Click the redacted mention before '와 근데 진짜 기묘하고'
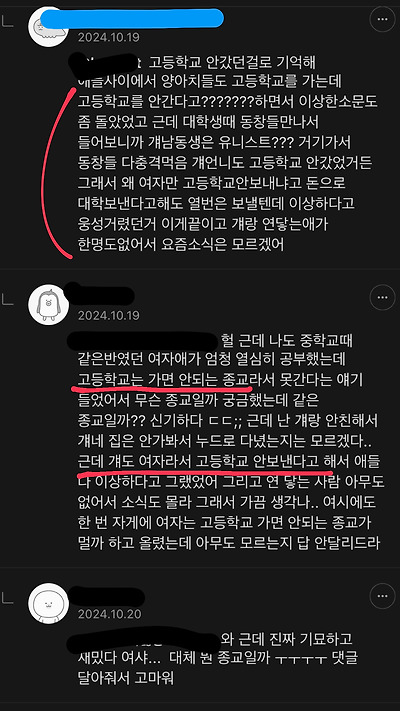 click(x=143, y=640)
